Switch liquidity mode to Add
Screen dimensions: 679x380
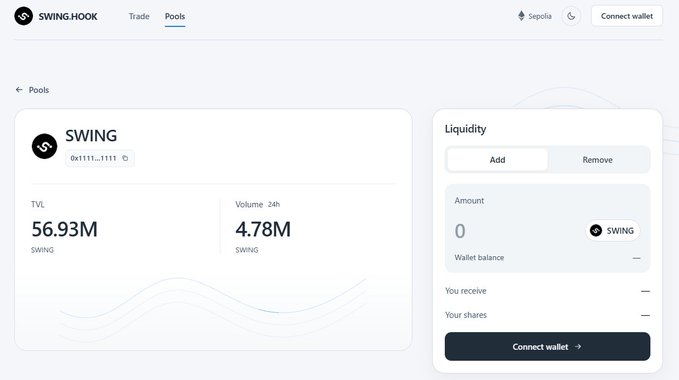[498, 160]
